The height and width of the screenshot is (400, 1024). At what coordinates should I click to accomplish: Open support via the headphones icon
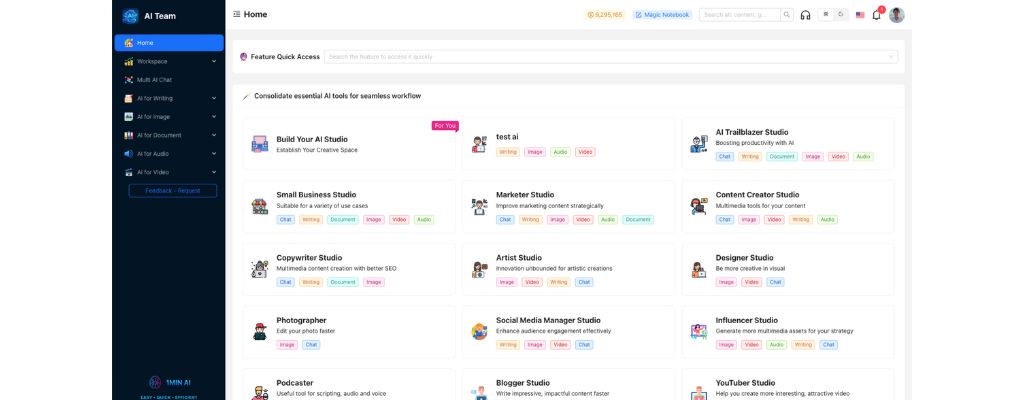point(806,15)
